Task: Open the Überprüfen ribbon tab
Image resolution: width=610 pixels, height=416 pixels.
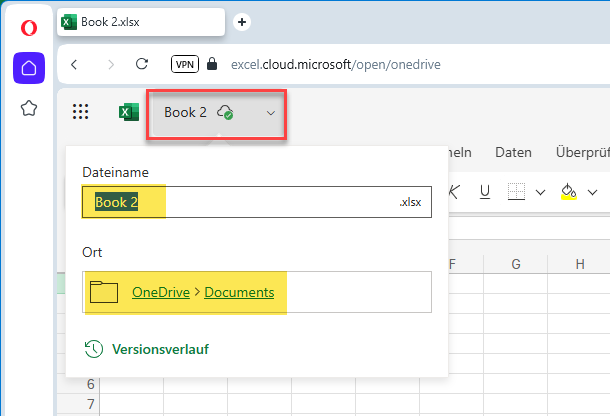Action: pyautogui.click(x=583, y=153)
